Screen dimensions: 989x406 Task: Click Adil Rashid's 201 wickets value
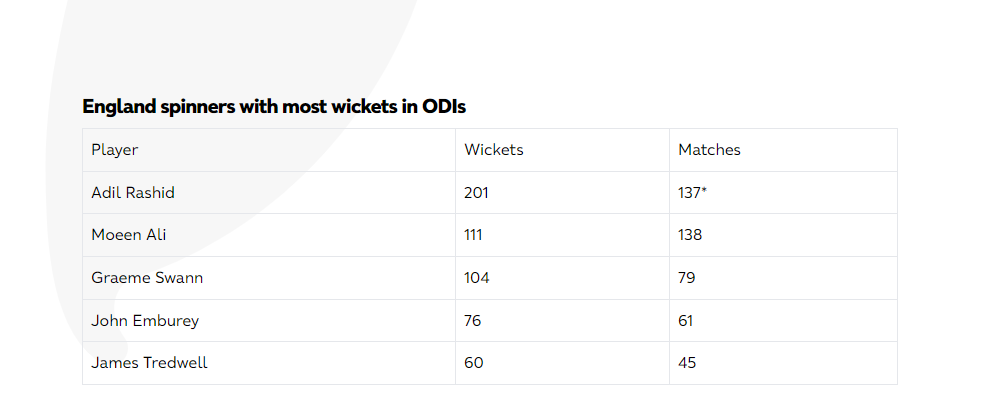coord(476,193)
